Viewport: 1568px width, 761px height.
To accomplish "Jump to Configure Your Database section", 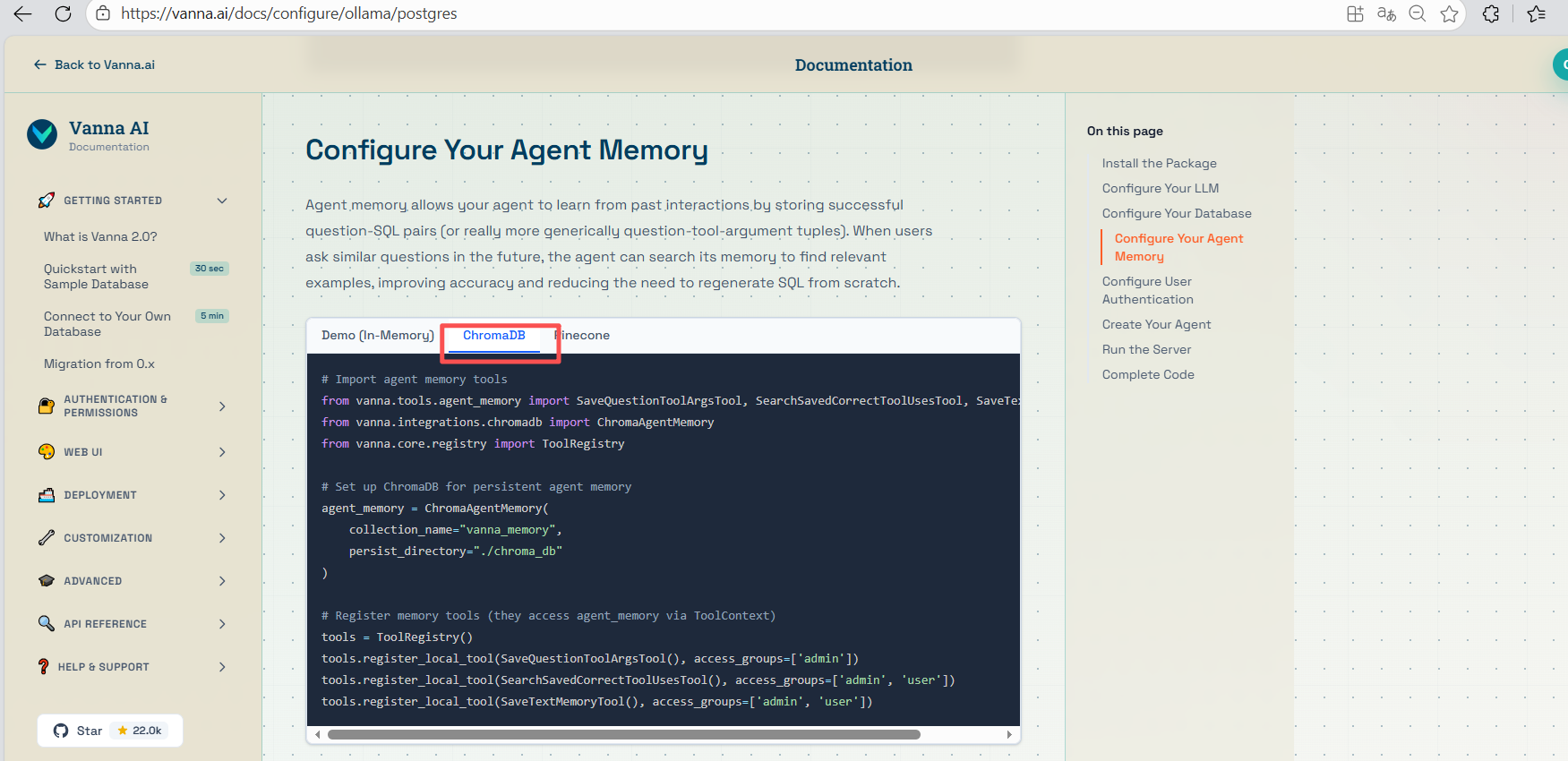I will coord(1177,213).
